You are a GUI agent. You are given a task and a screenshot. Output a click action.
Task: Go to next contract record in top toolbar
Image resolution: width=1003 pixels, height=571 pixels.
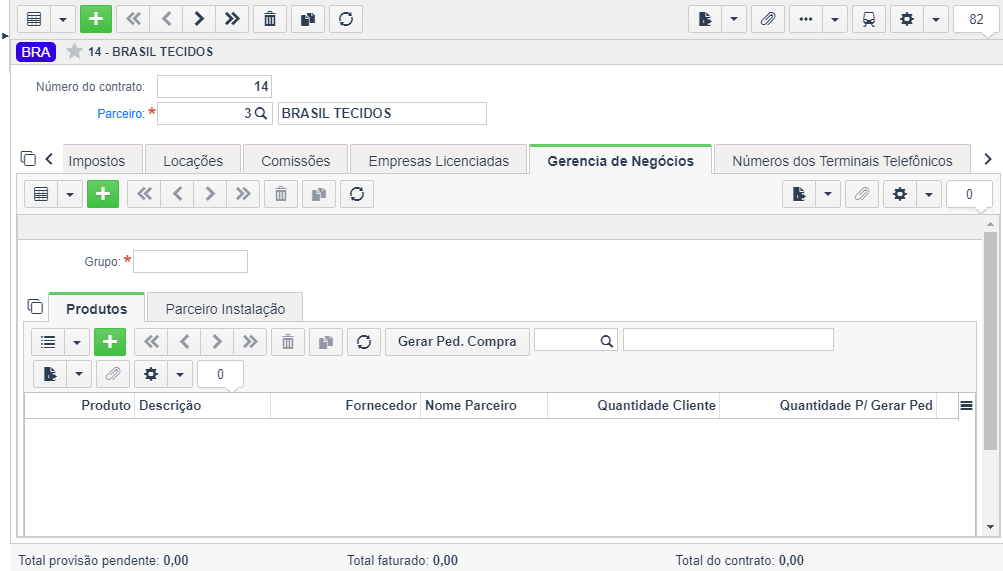coord(199,19)
